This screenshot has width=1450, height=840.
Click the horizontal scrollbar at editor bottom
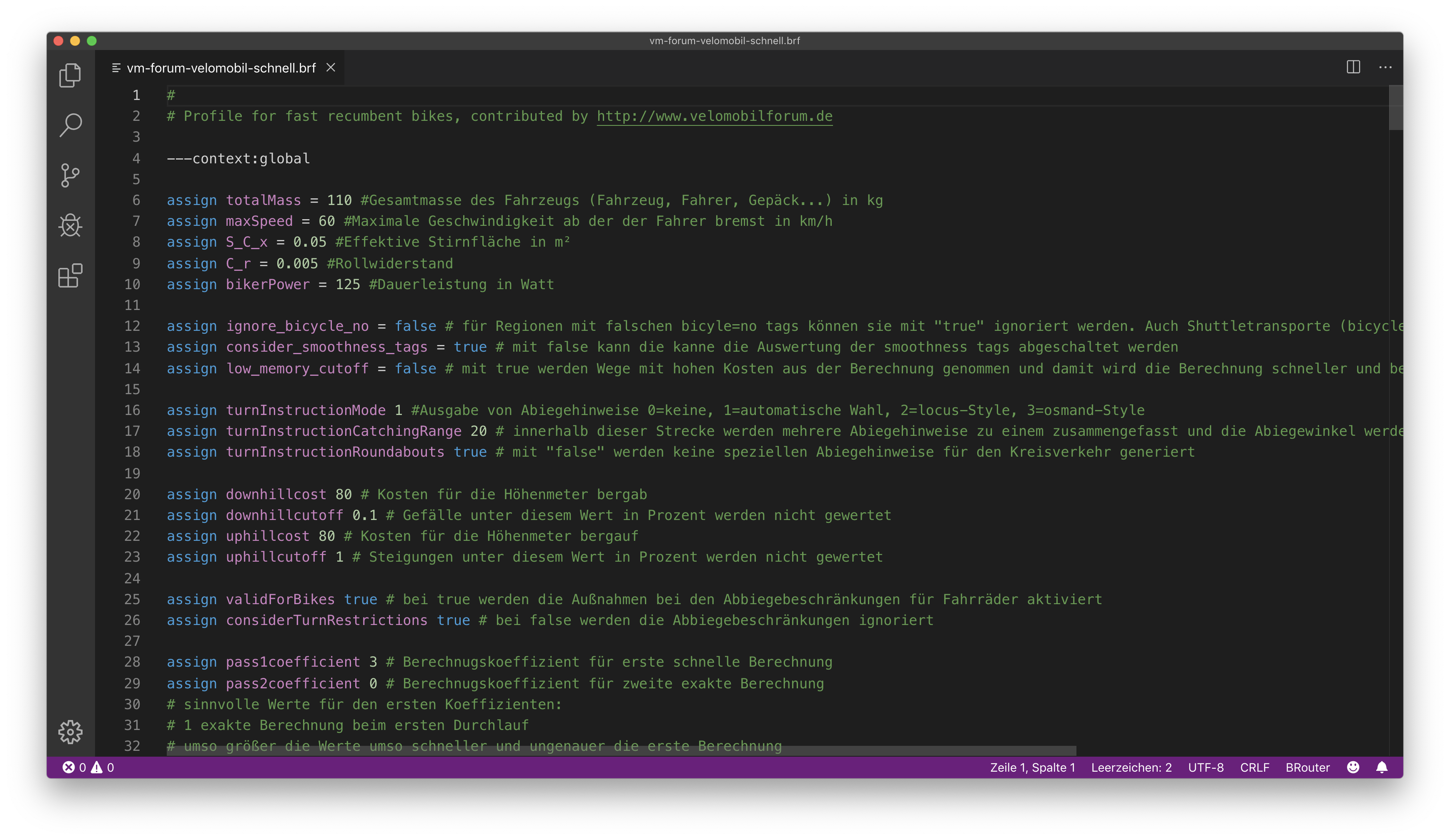622,751
